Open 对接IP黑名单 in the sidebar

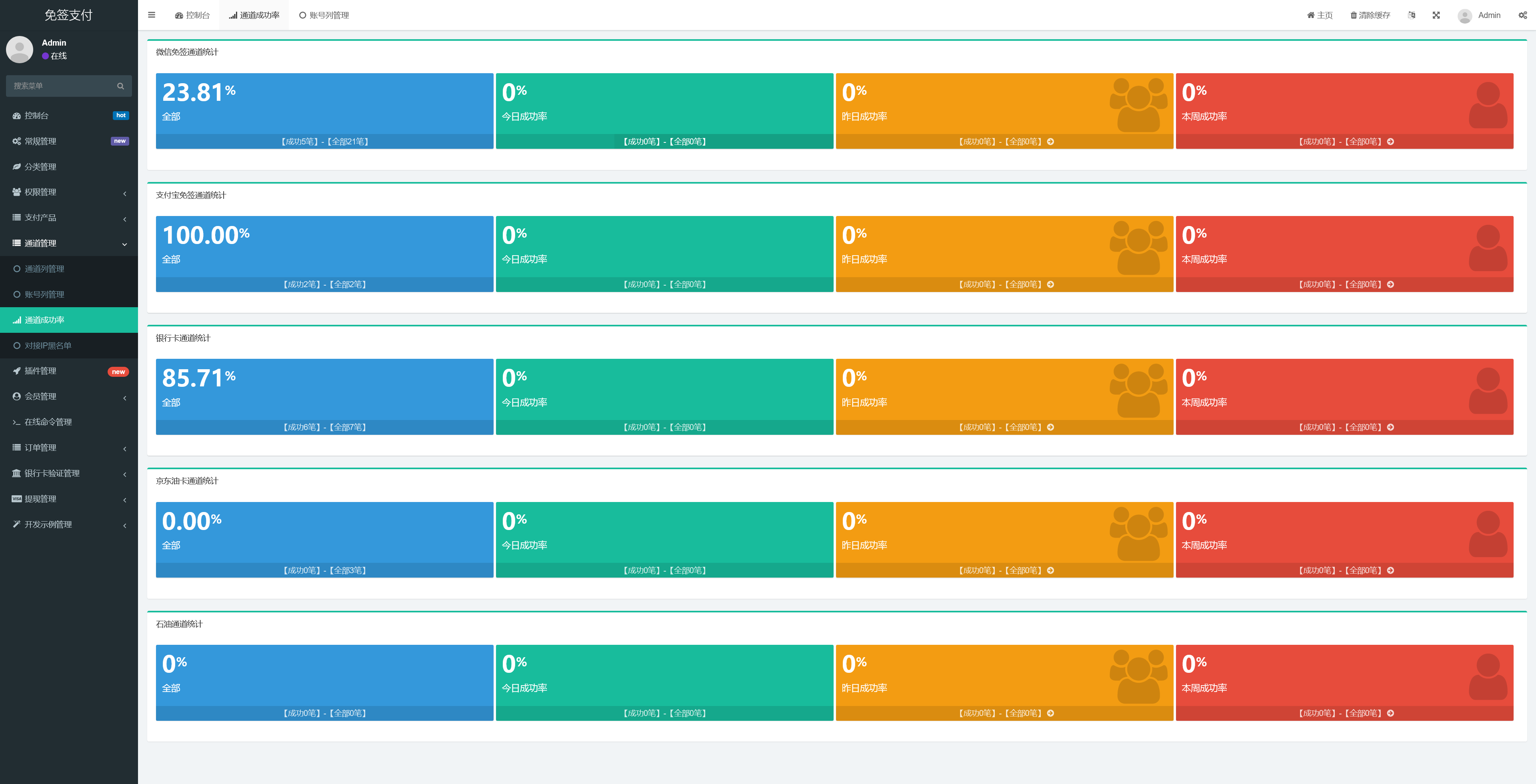tap(68, 346)
